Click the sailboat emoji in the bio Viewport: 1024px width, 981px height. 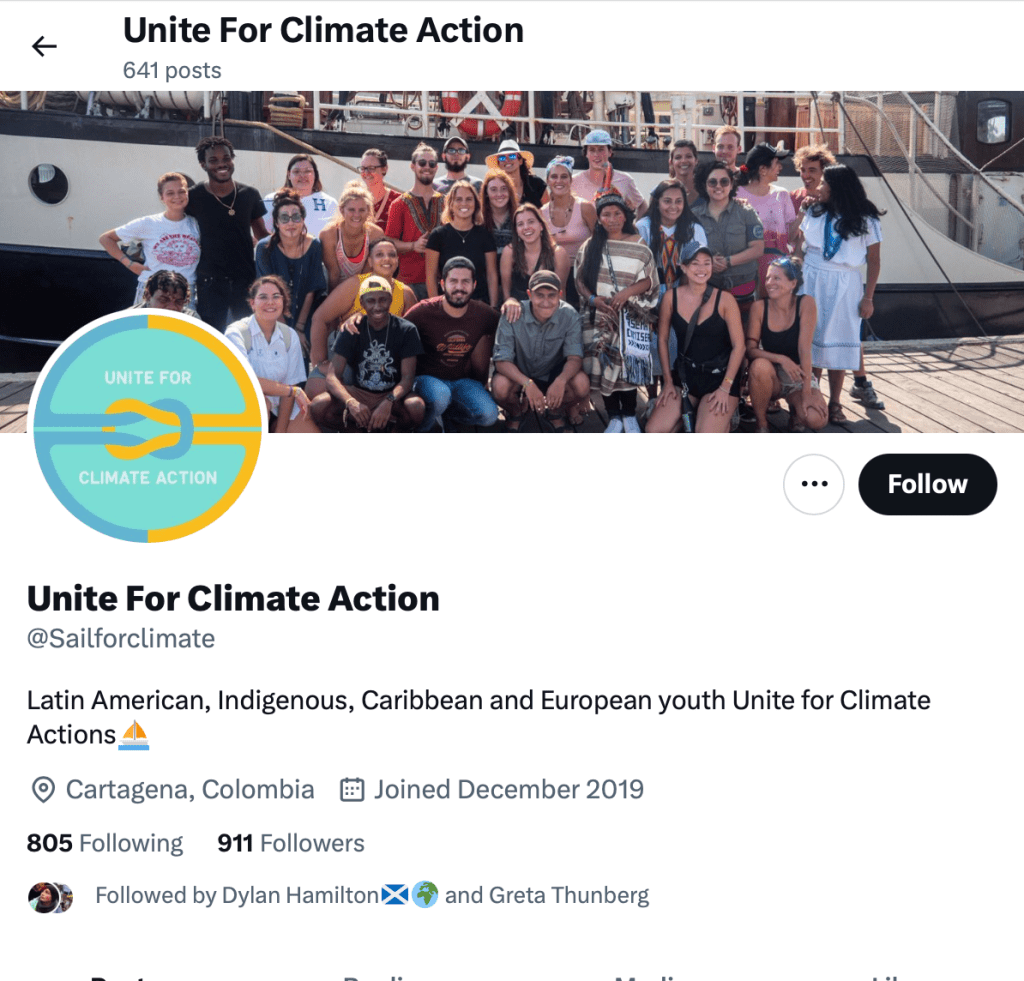pos(134,736)
